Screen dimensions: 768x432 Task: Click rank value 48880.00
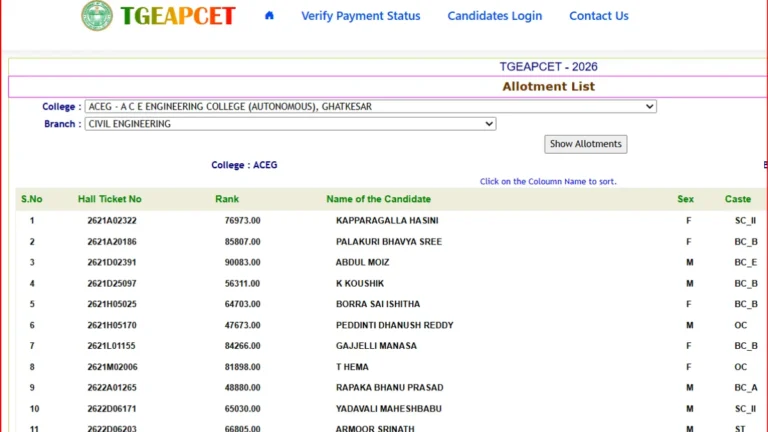(x=242, y=387)
